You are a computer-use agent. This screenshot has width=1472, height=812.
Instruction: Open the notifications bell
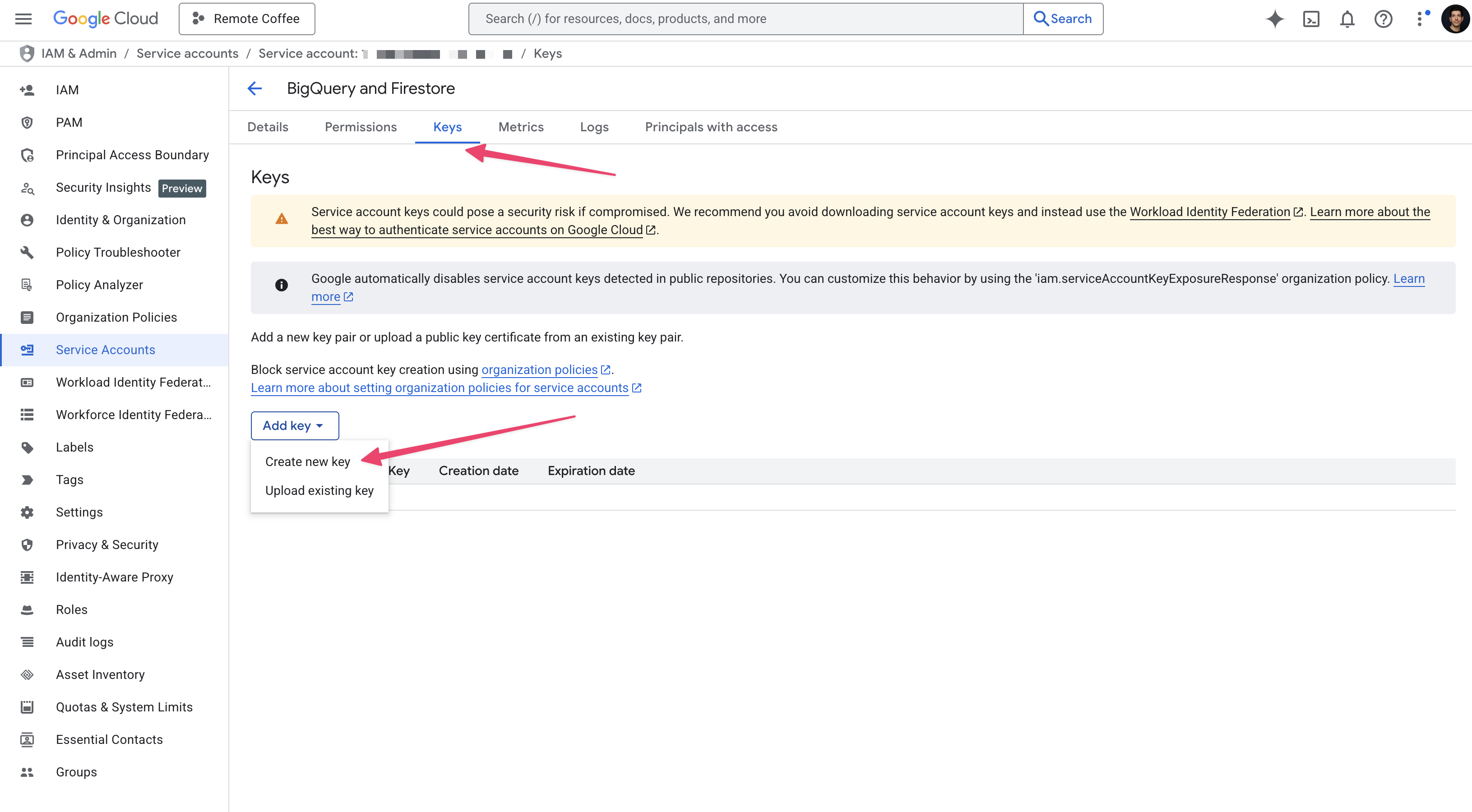(1347, 19)
